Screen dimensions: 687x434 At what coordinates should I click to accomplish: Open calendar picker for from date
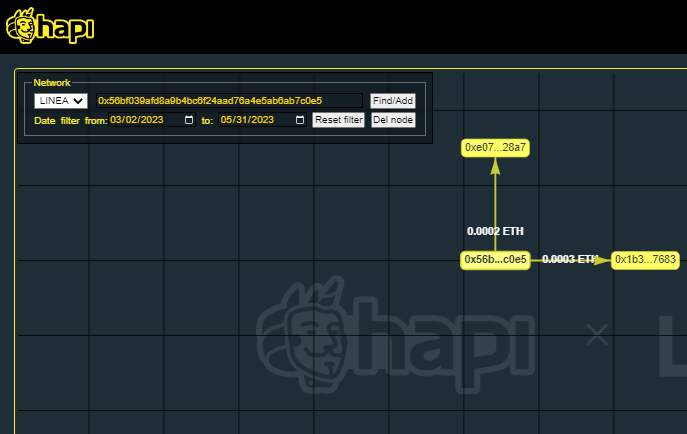tap(189, 120)
